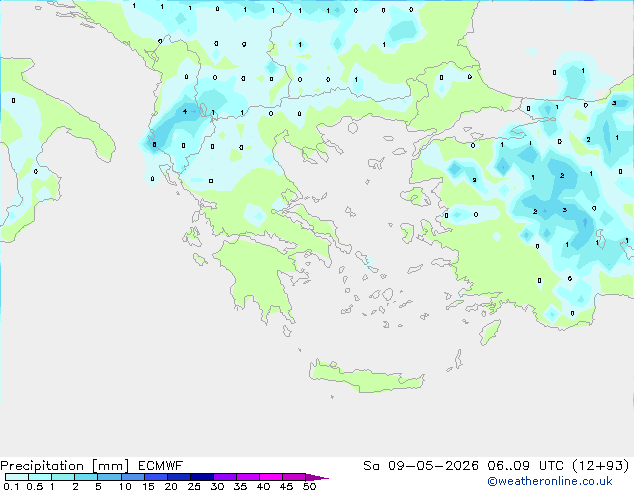Screen dimensions: 634x490
Task: Click the legend tick label '50'
Action: tap(309, 486)
